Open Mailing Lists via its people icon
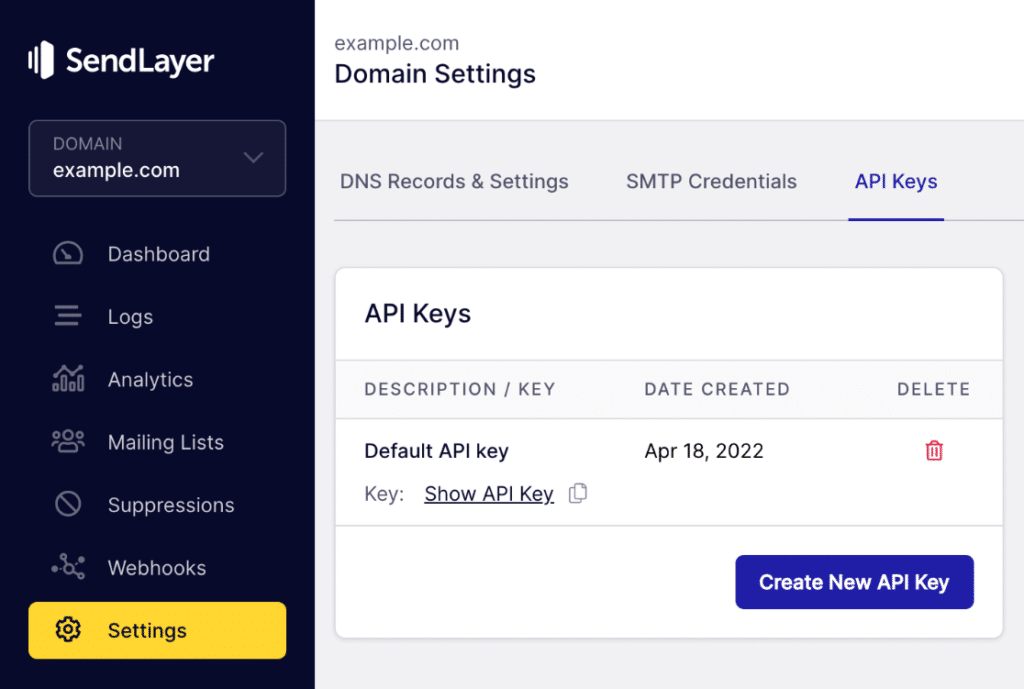Image resolution: width=1024 pixels, height=689 pixels. [67, 442]
